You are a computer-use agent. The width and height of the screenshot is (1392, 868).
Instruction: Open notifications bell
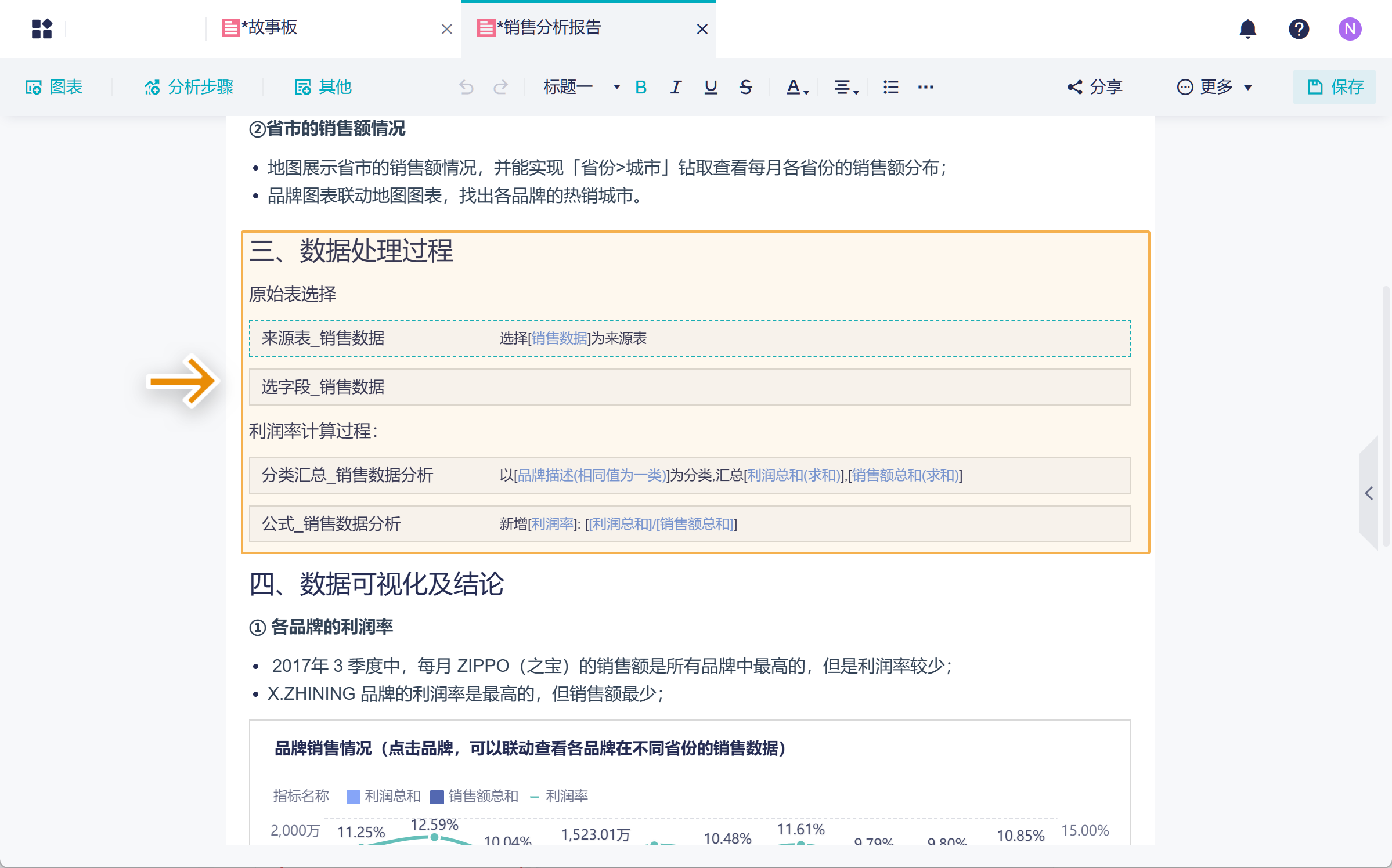[x=1247, y=29]
